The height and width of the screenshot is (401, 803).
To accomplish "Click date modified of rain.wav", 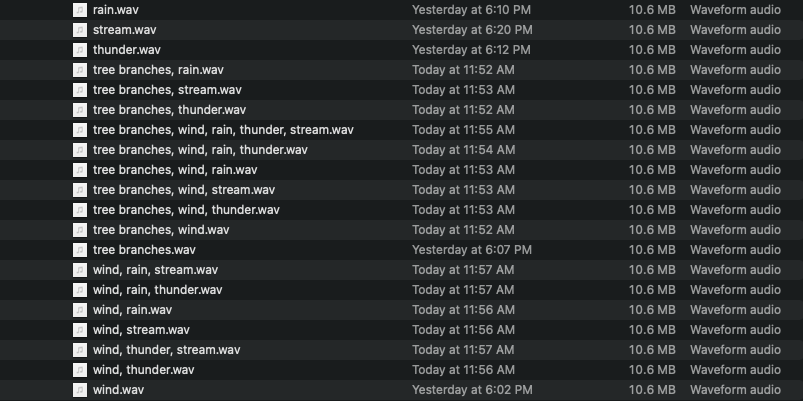I will [x=471, y=10].
